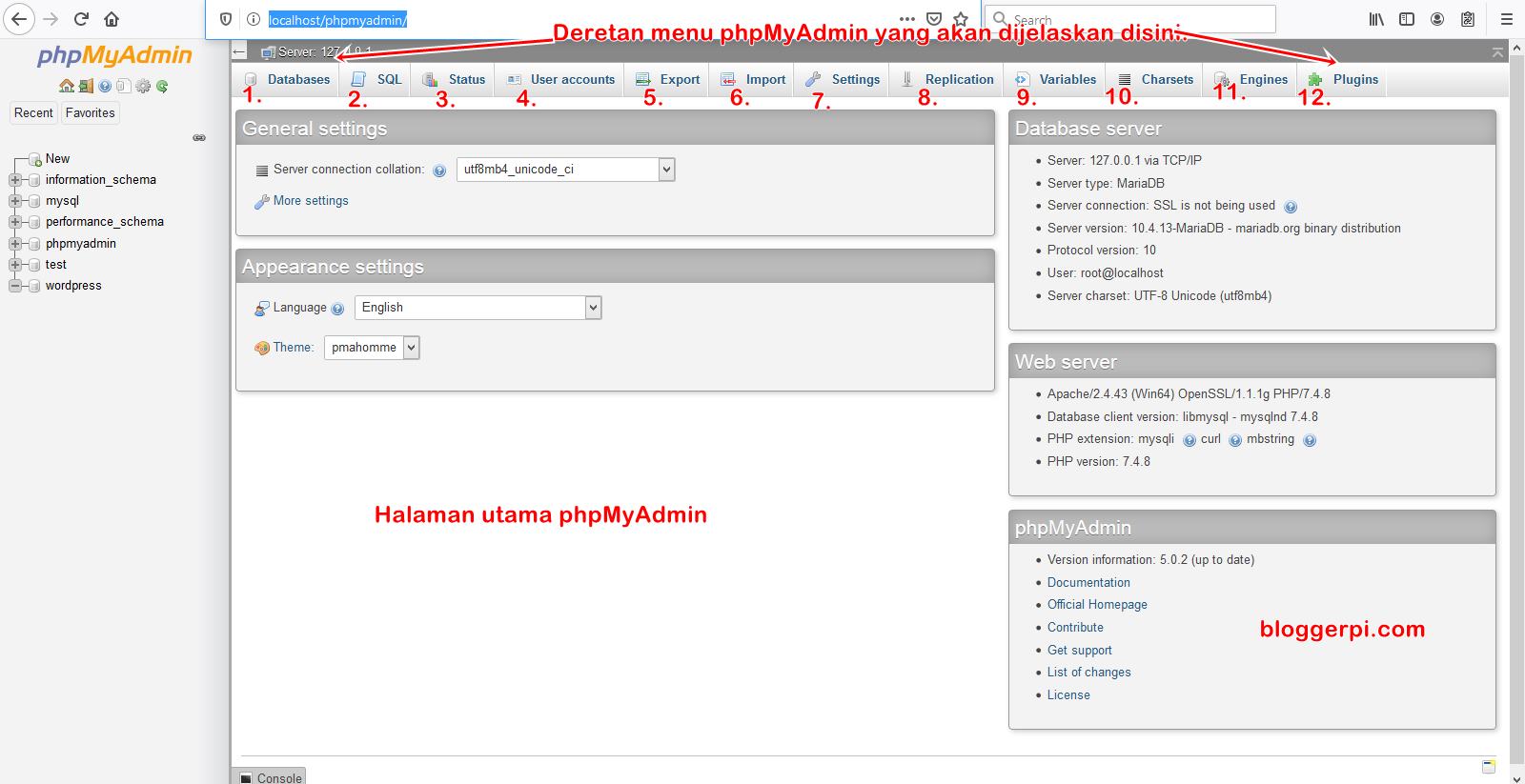
Task: Expand the information_schema database tree
Action: [15, 180]
